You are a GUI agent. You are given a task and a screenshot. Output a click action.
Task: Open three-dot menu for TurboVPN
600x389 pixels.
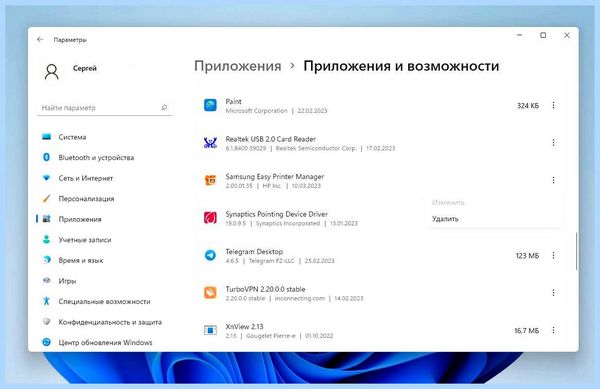(x=553, y=293)
